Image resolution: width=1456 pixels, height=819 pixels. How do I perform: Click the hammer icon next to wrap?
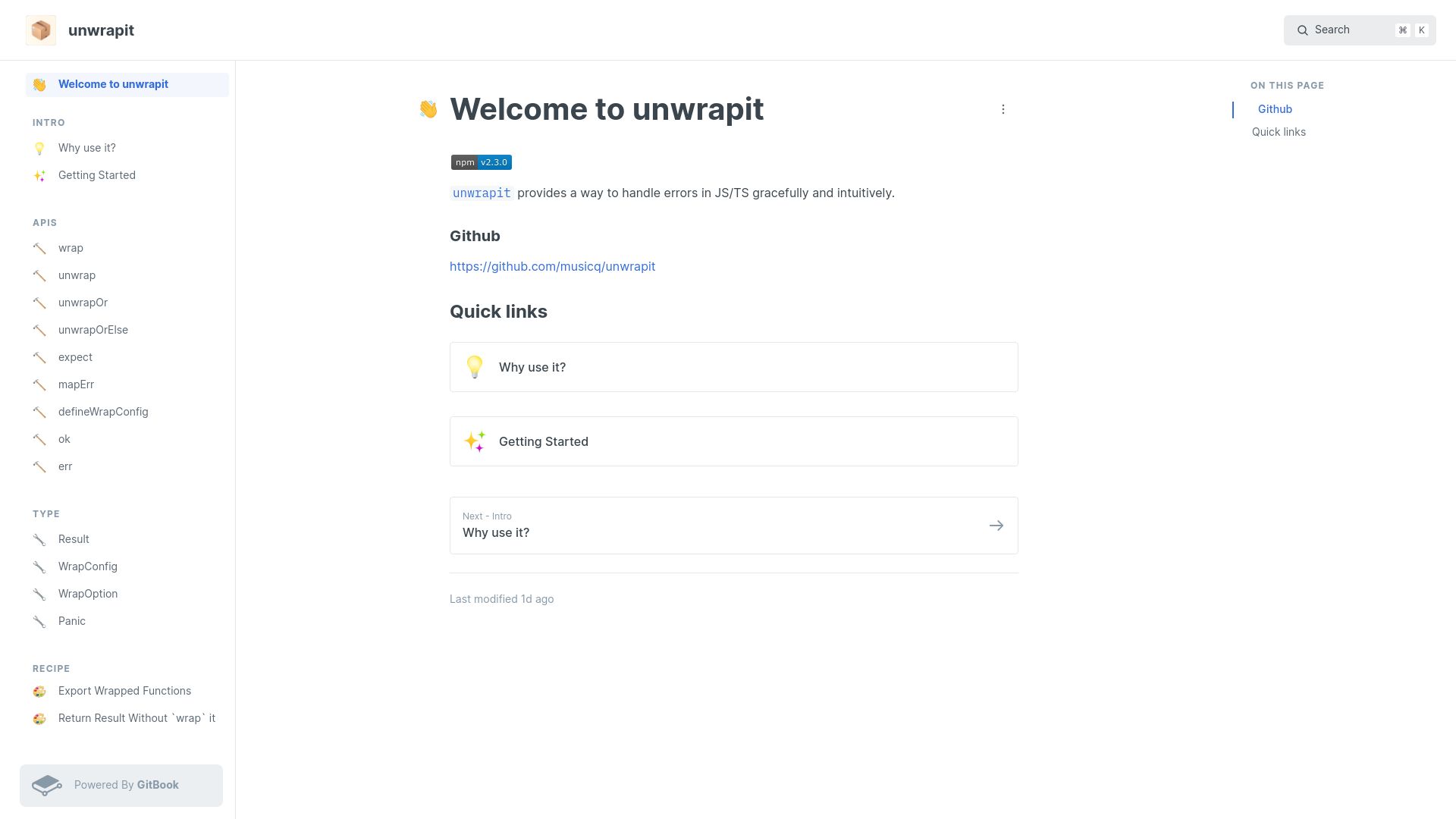(39, 249)
